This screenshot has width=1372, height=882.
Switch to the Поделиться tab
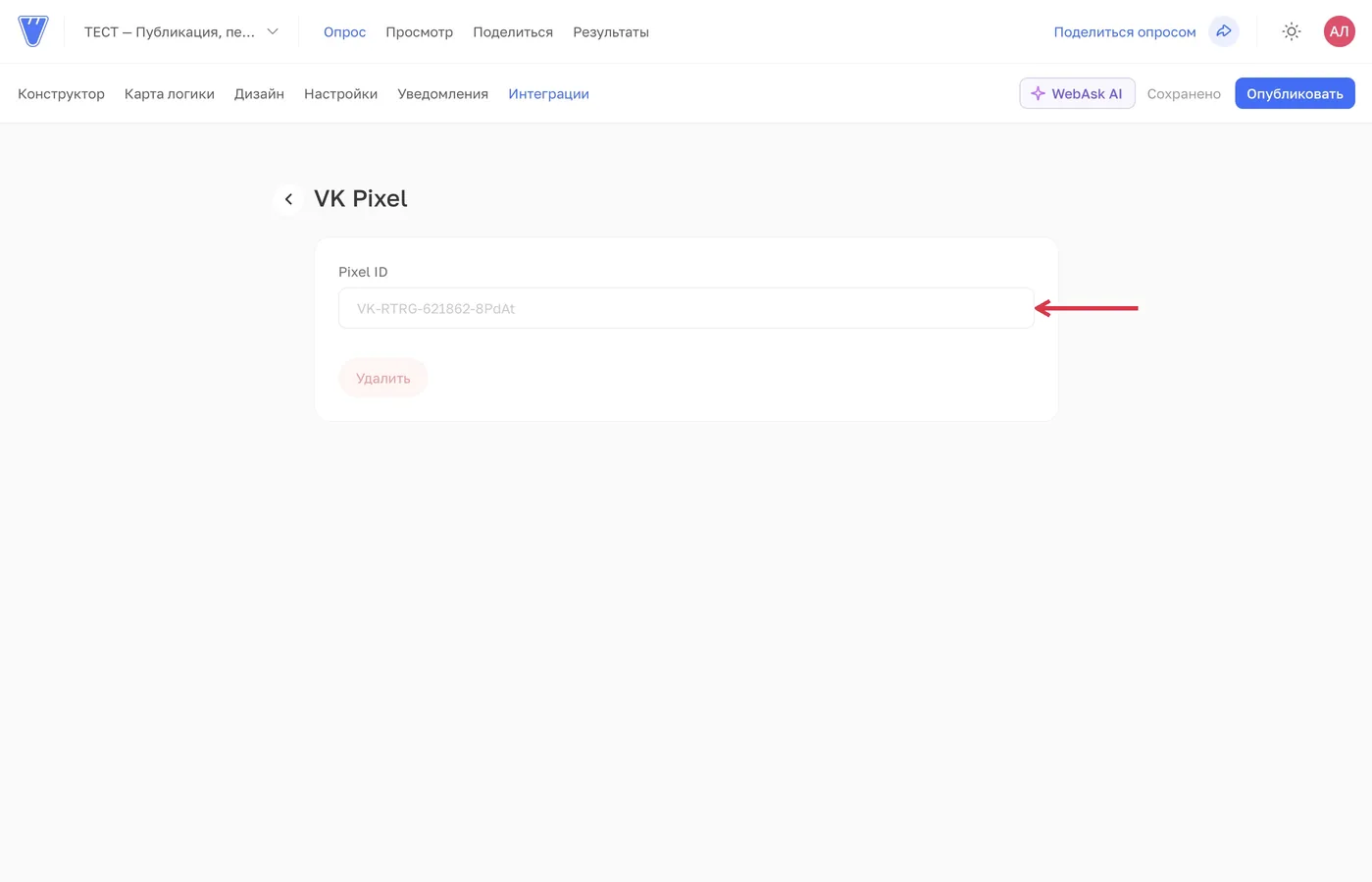tap(513, 32)
